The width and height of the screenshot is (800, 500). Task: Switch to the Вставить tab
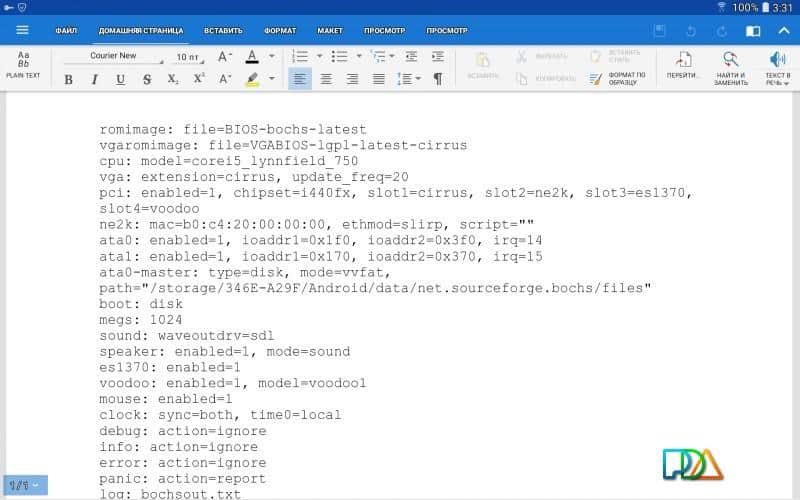(x=222, y=30)
